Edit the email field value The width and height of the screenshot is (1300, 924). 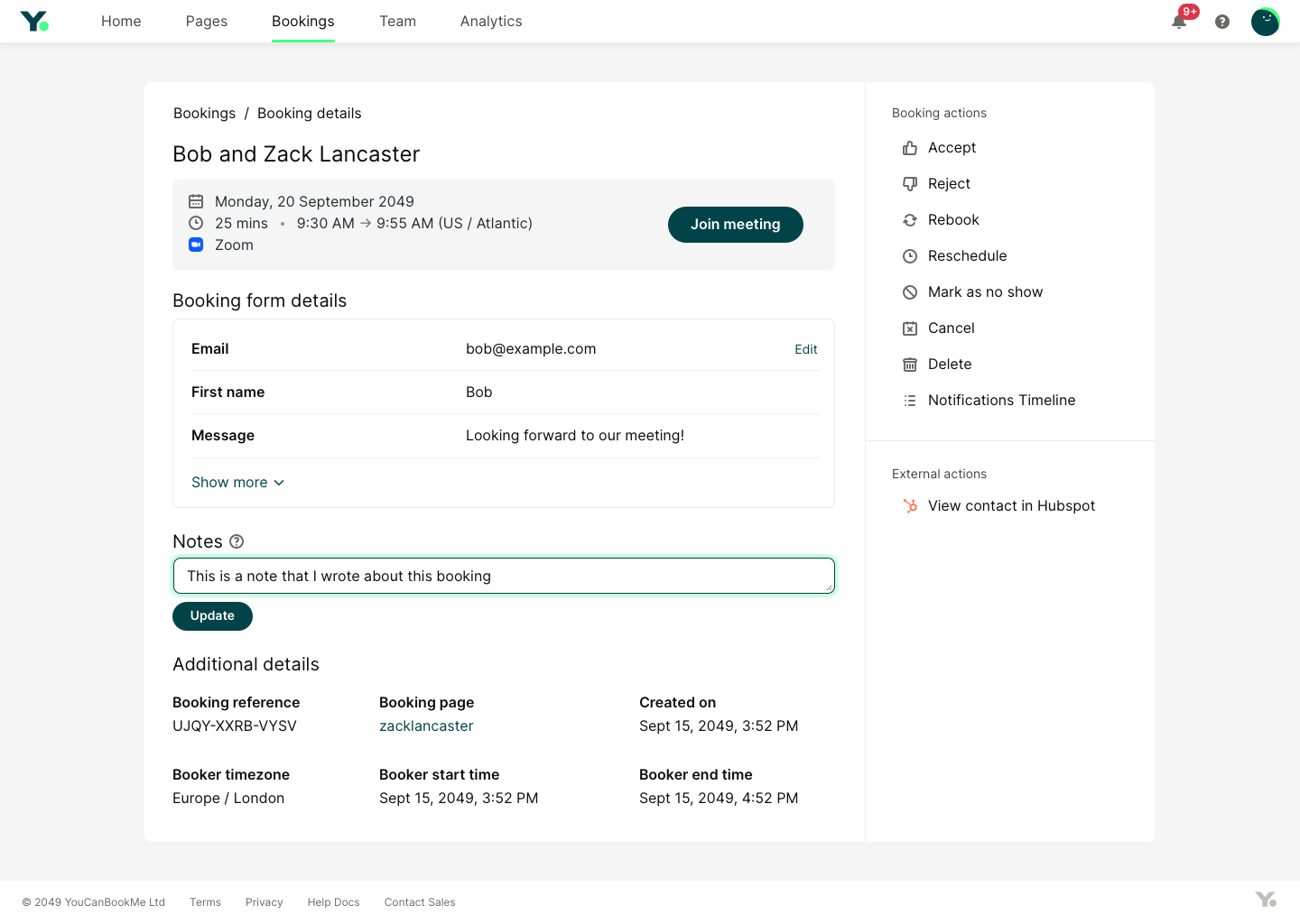point(805,349)
